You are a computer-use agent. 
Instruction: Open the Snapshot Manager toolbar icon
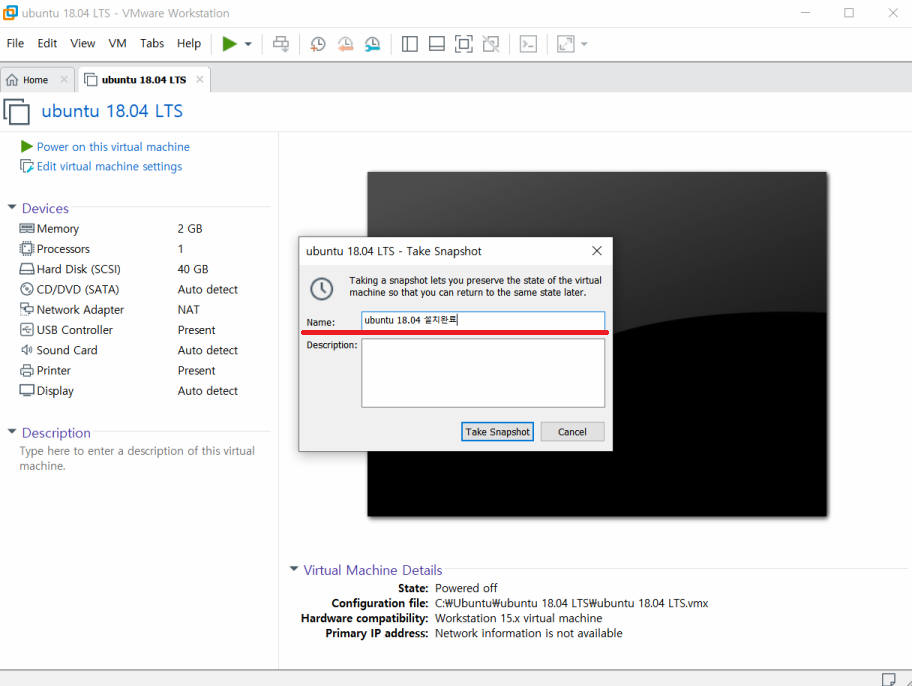click(x=373, y=44)
